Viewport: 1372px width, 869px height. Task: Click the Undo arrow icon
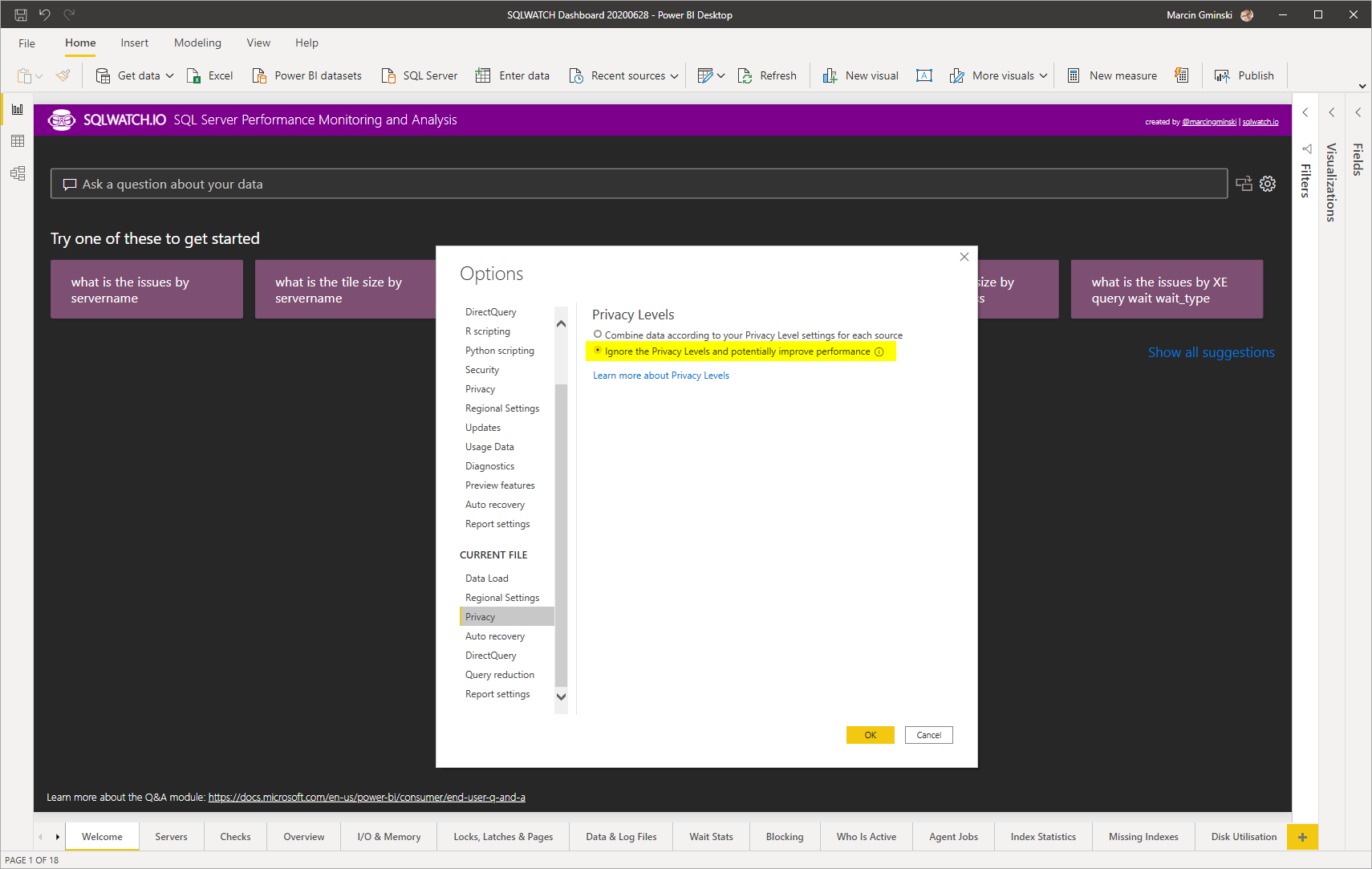pos(45,14)
